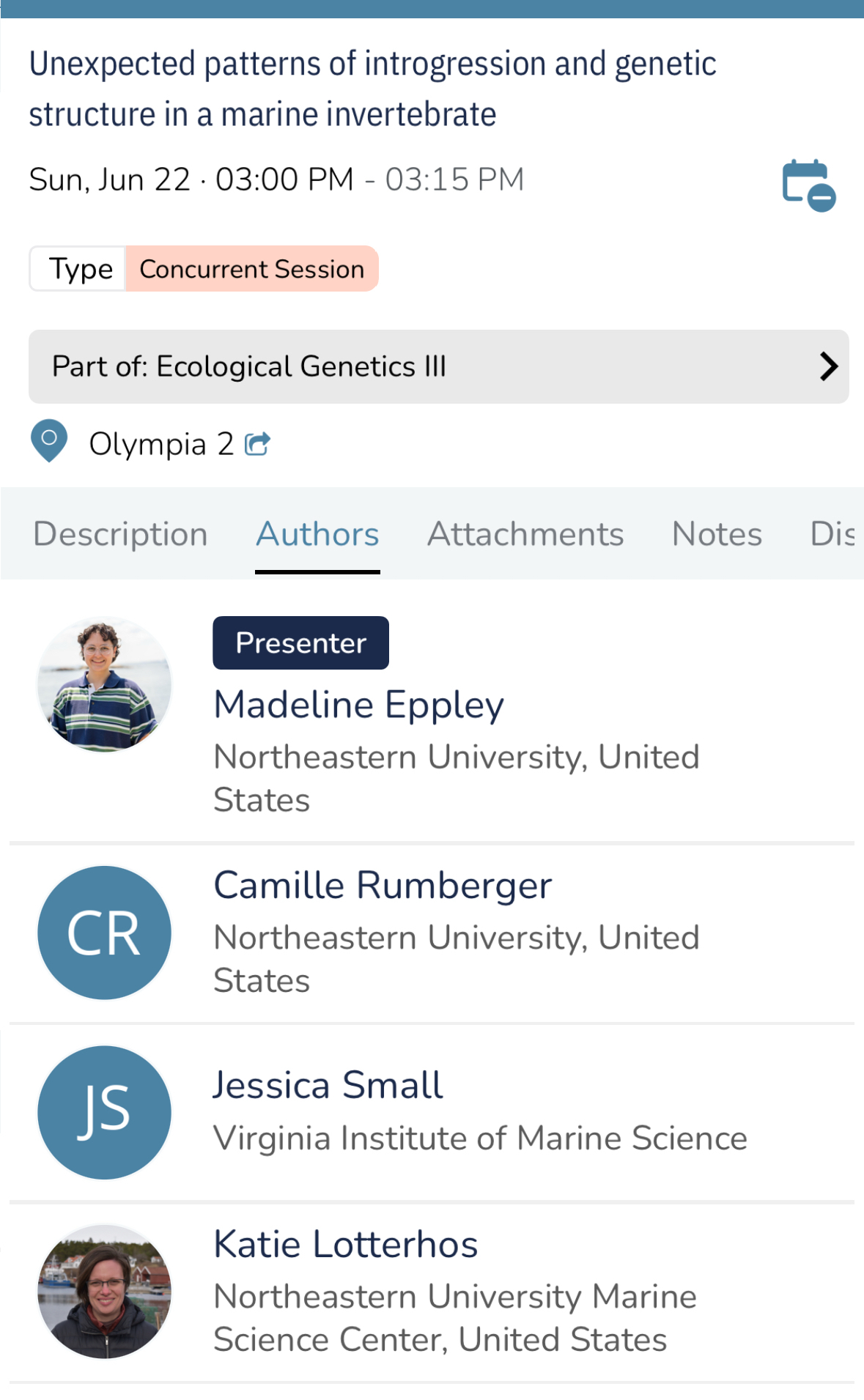Open Camille Rumberger's author name link

[x=383, y=885]
